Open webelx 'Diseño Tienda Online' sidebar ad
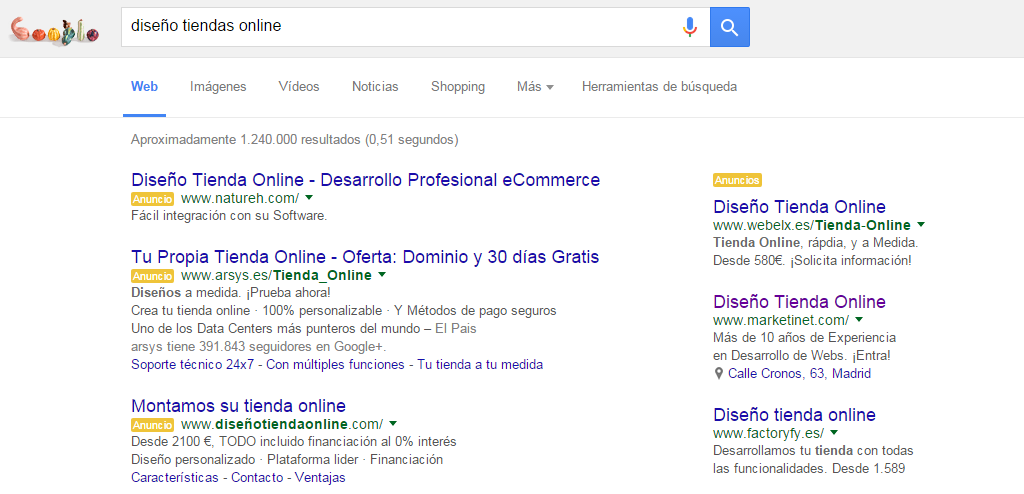 pos(799,207)
